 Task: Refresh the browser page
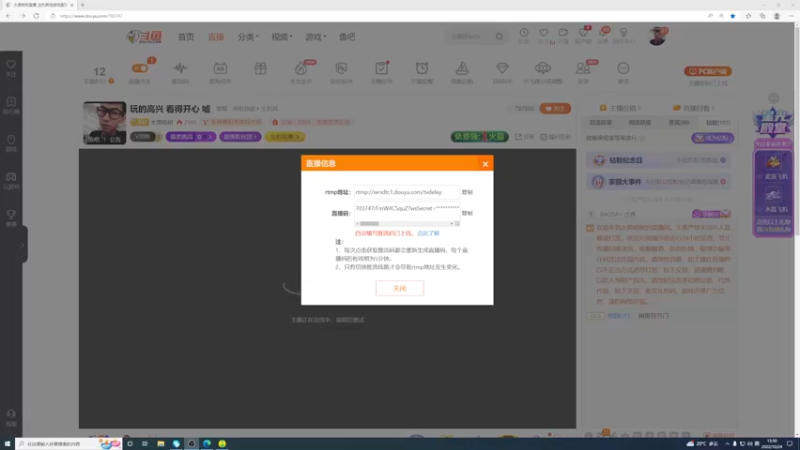pyautogui.click(x=36, y=16)
